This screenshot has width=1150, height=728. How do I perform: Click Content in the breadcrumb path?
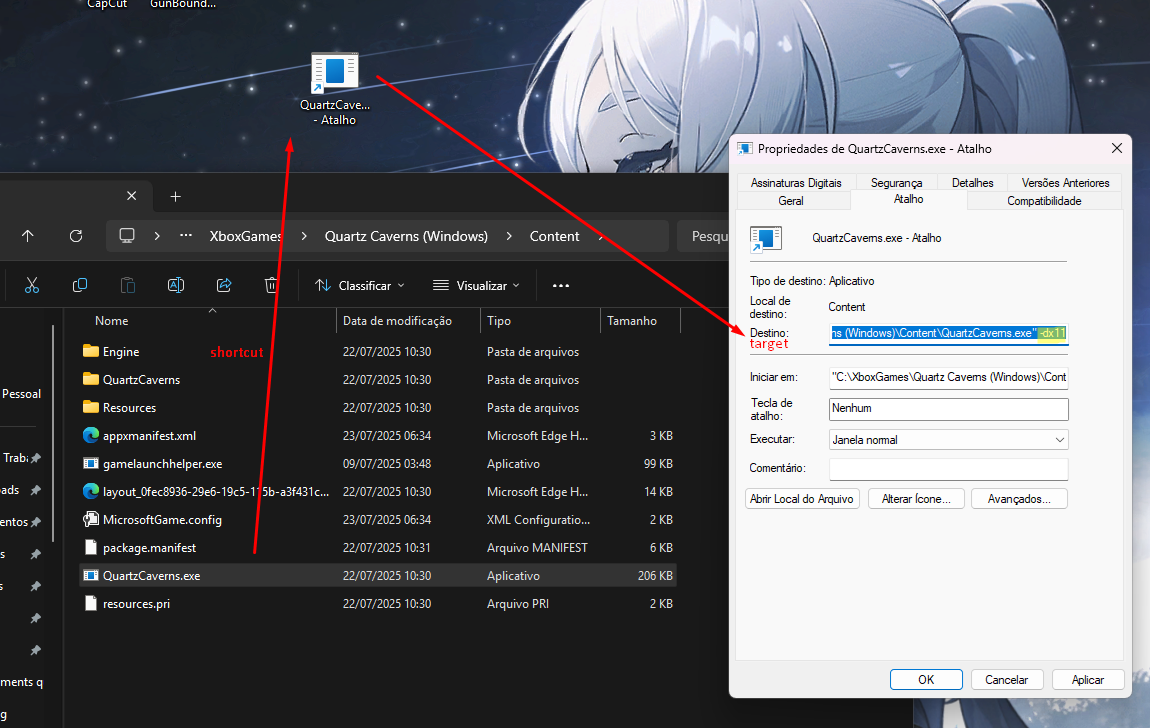pos(554,236)
